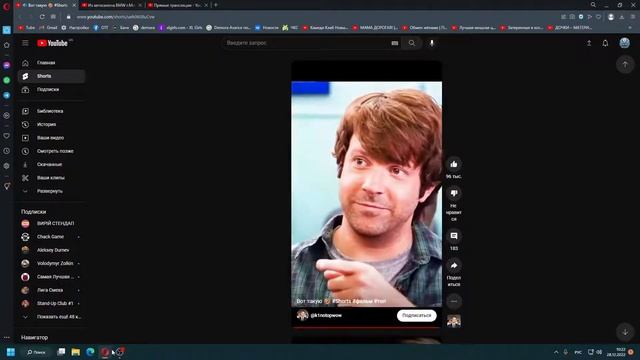Open Смотреть позже in sidebar

pos(51,151)
